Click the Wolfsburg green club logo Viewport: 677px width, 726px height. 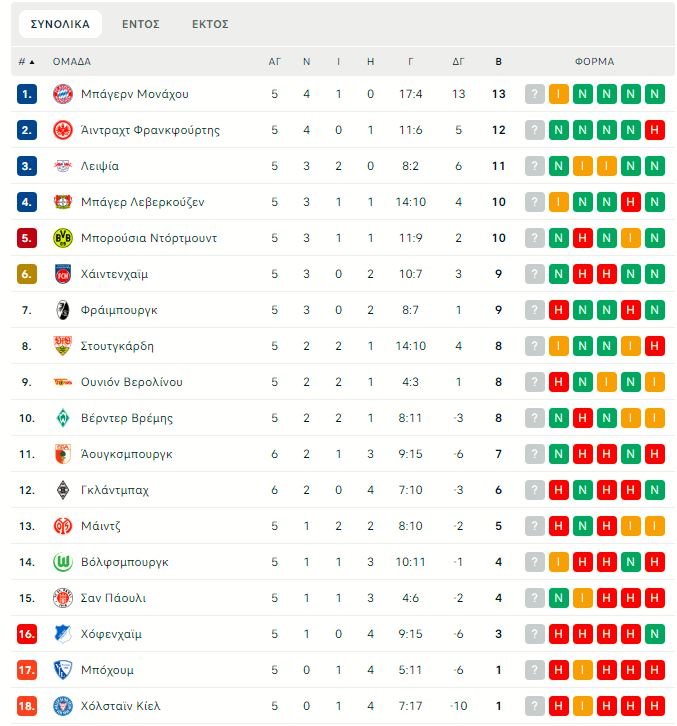coord(63,562)
